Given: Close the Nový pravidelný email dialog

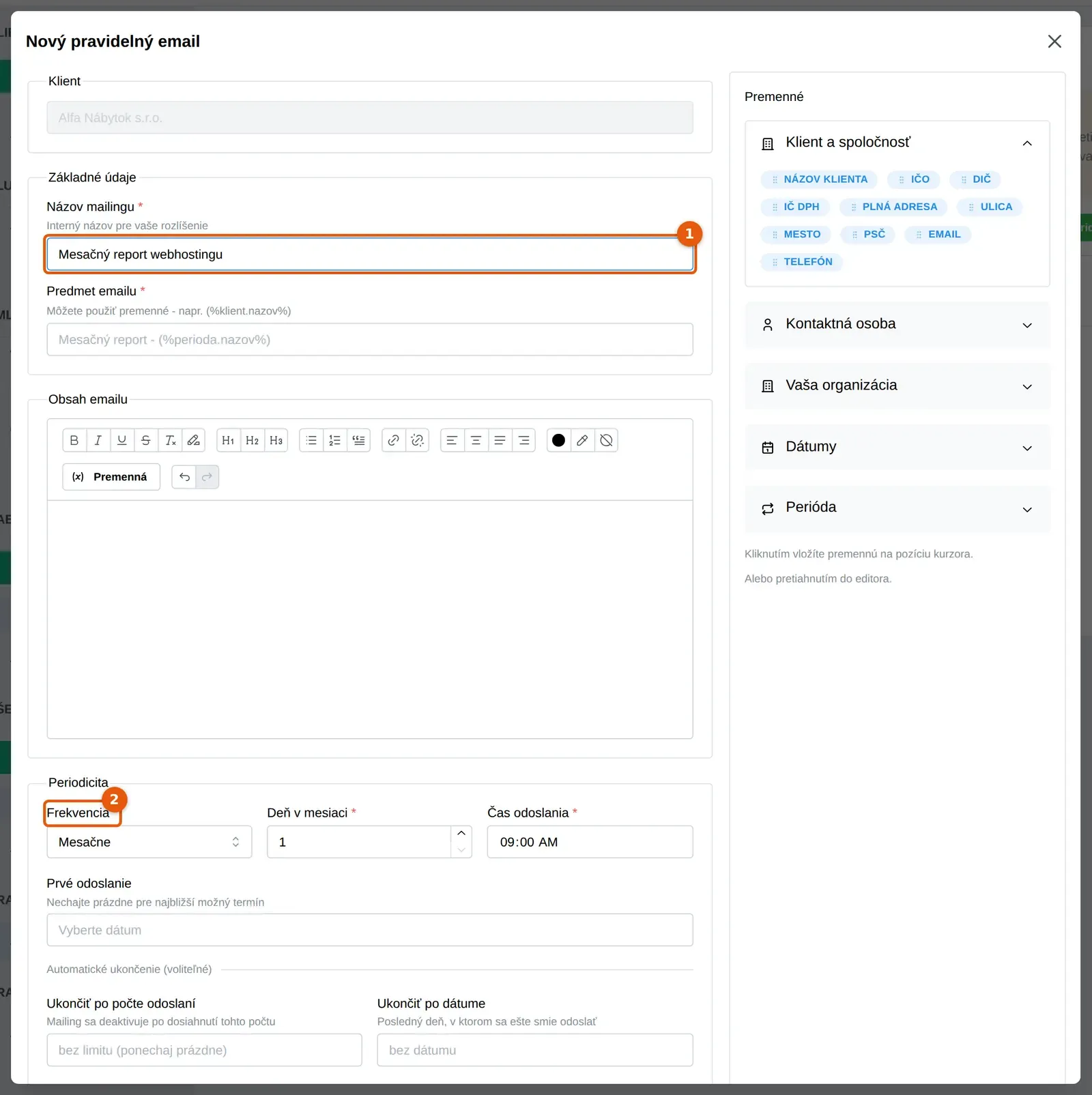Looking at the screenshot, I should (x=1054, y=42).
